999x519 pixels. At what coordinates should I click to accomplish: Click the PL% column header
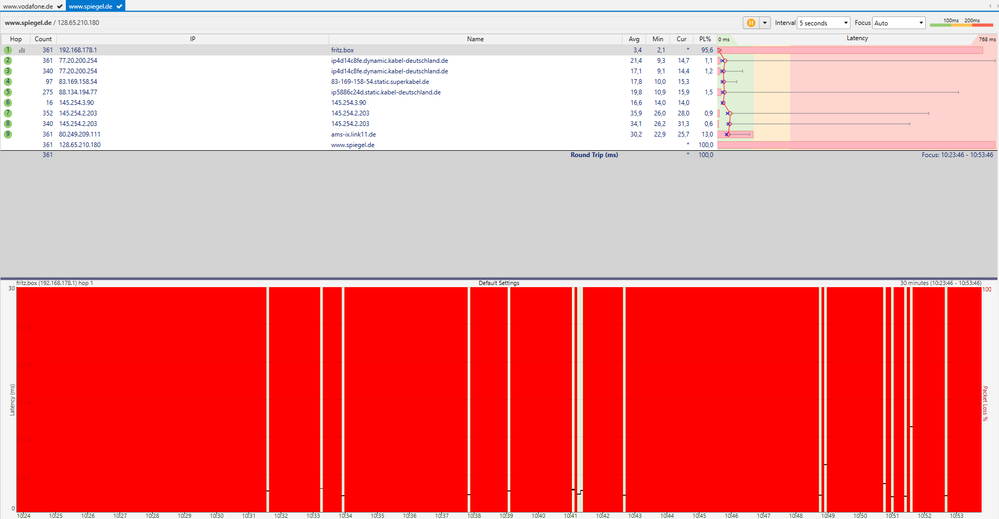click(705, 39)
